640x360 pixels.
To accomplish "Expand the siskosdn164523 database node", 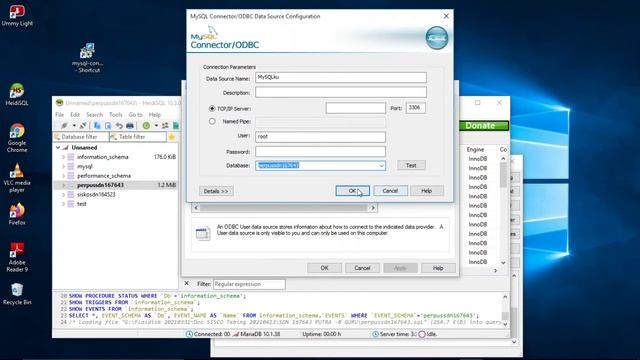I will 64,195.
